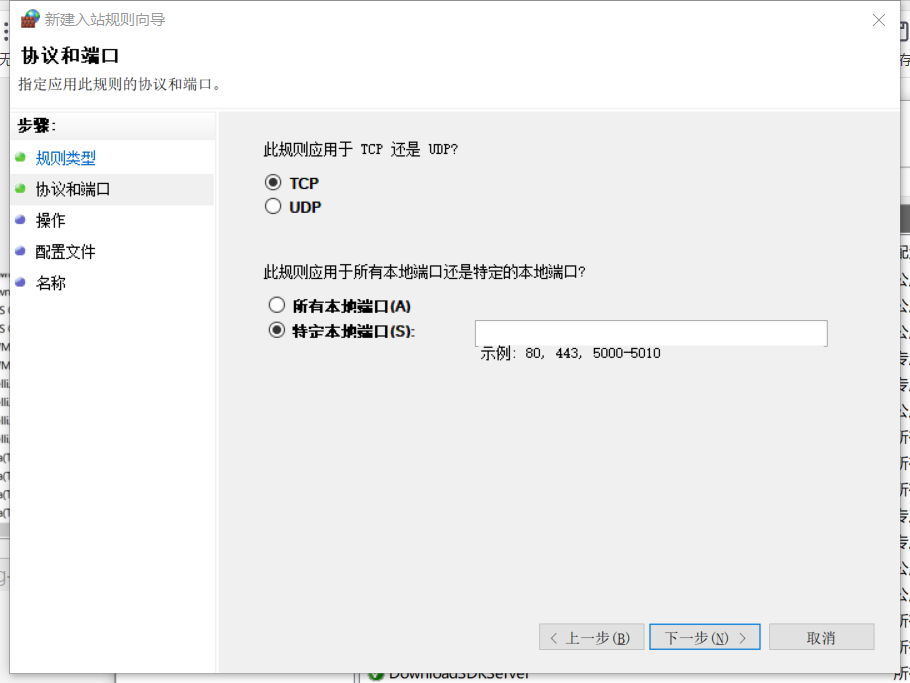Focus the specific local port text field
This screenshot has height=683, width=910.
click(x=650, y=333)
